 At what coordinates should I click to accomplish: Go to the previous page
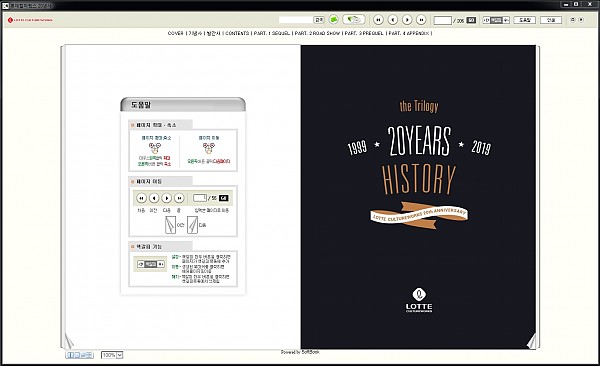[x=393, y=20]
